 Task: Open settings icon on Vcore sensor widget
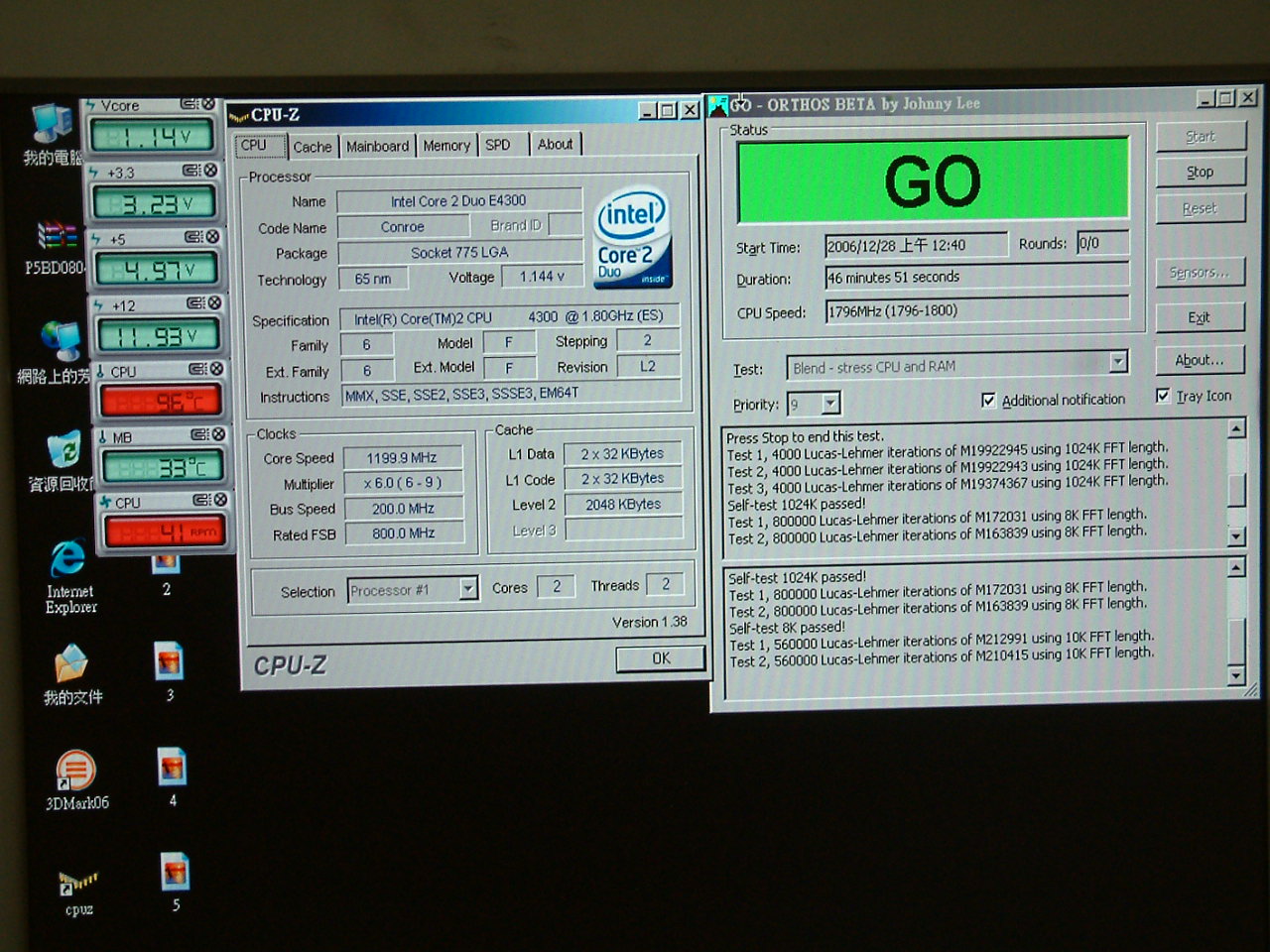[x=190, y=104]
